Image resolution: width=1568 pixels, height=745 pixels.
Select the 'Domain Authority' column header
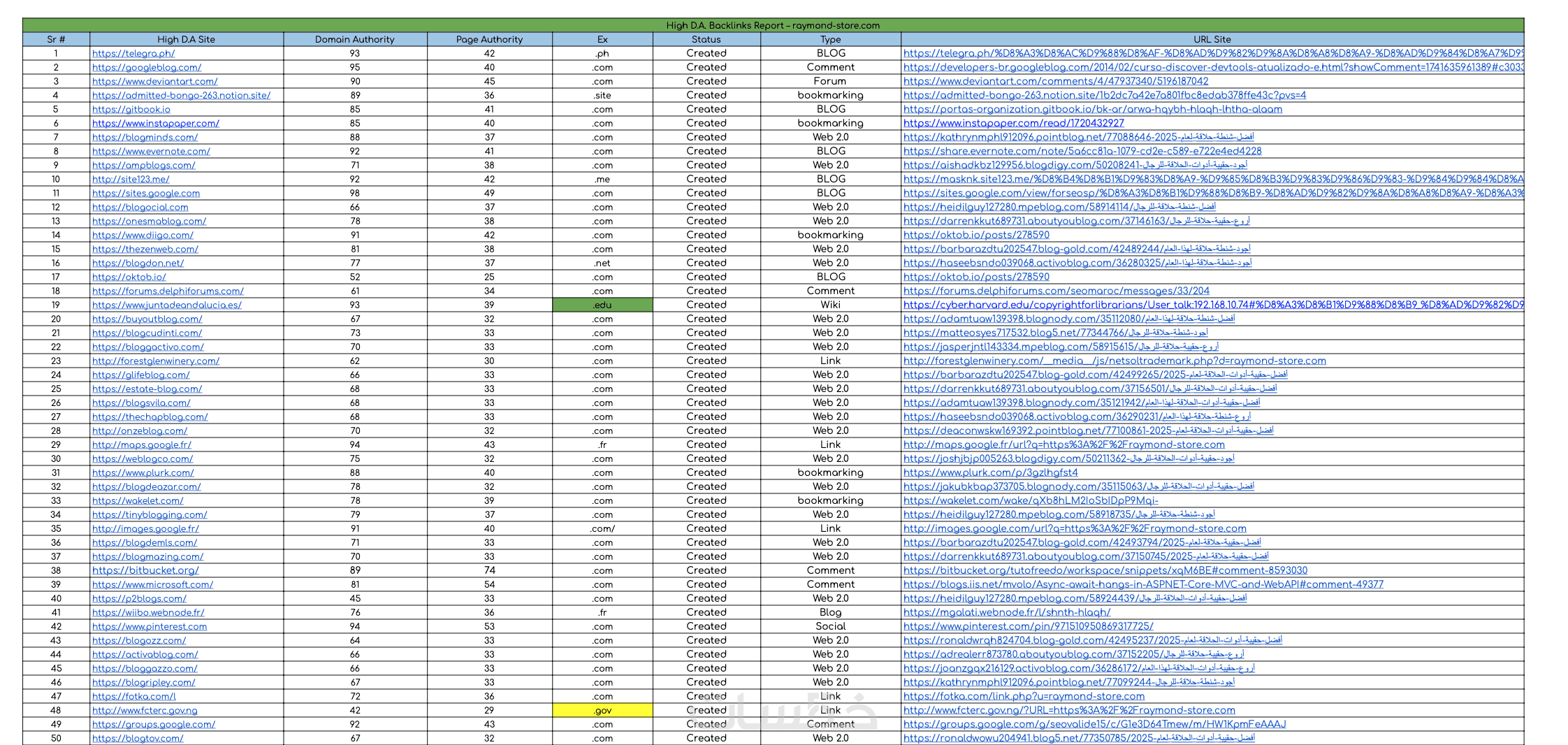[355, 39]
